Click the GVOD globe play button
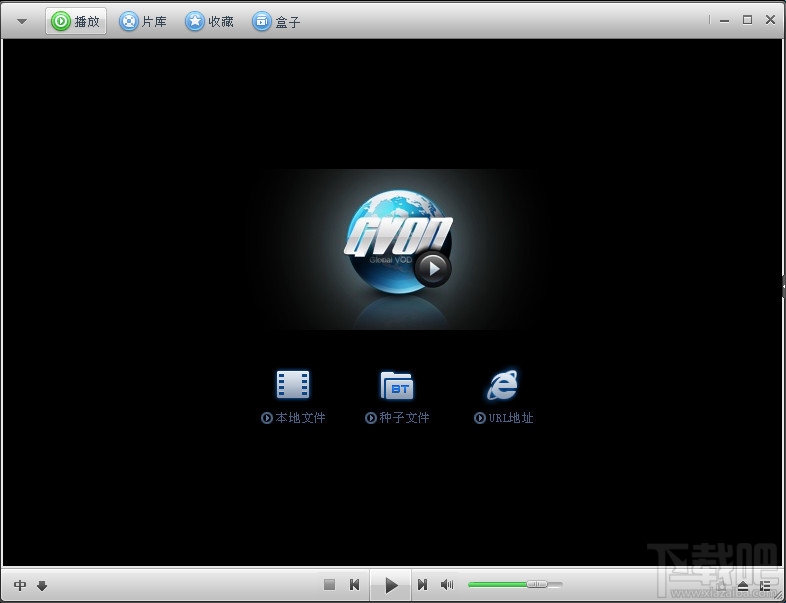Screen dimensions: 786x603 [433, 269]
